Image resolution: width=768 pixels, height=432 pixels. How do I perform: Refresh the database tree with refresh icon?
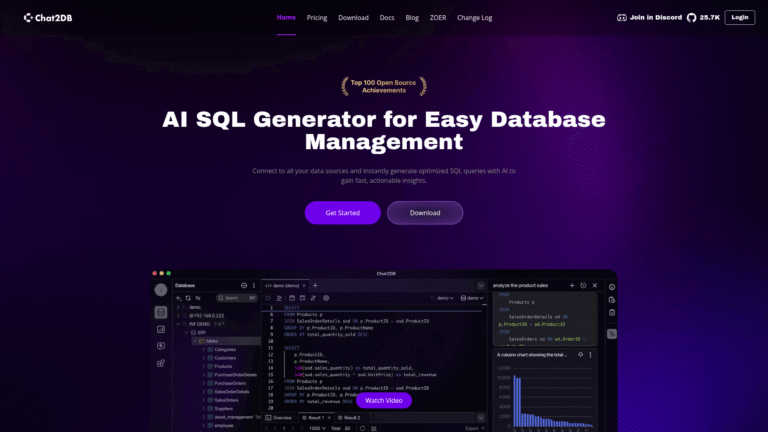188,298
